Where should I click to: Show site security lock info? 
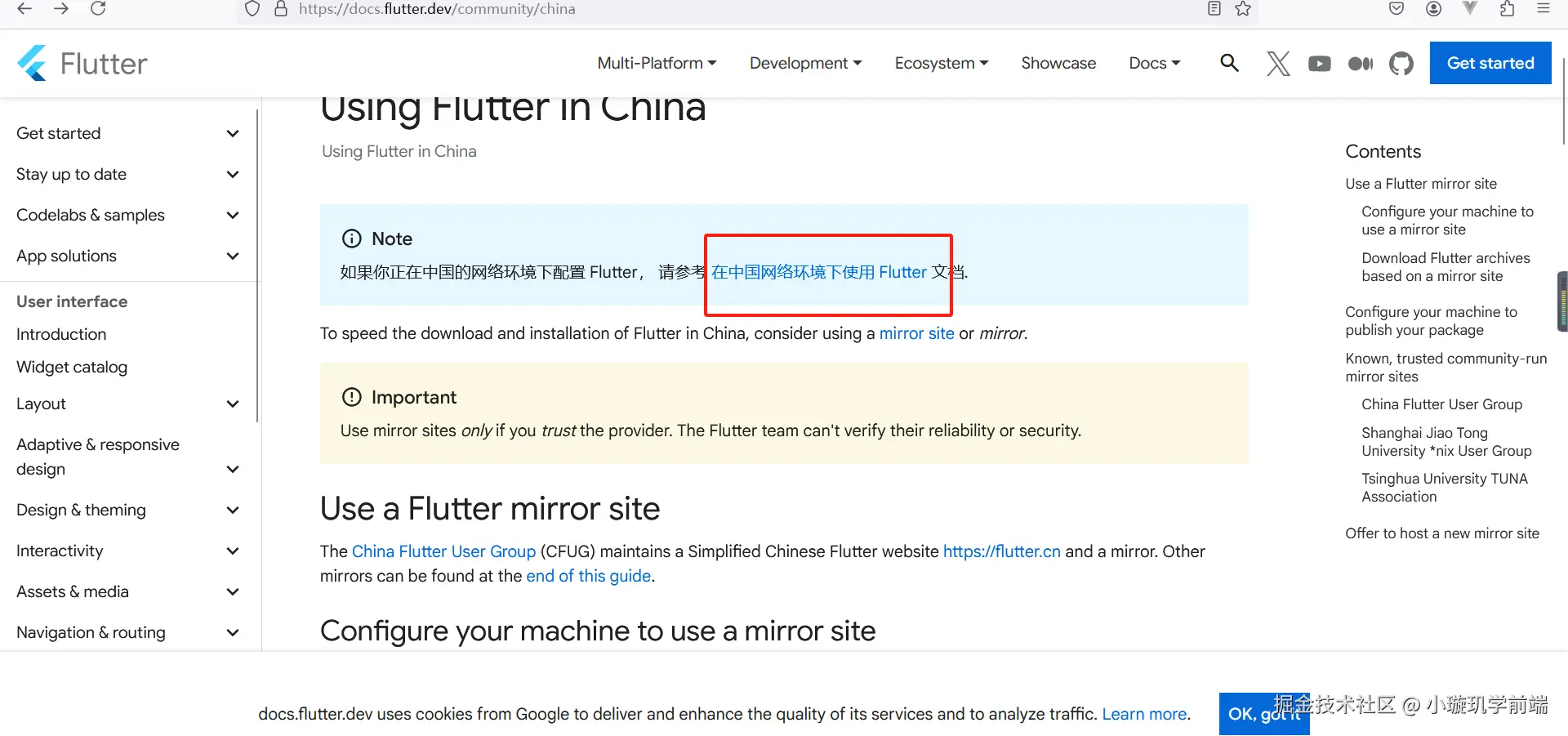(x=281, y=9)
